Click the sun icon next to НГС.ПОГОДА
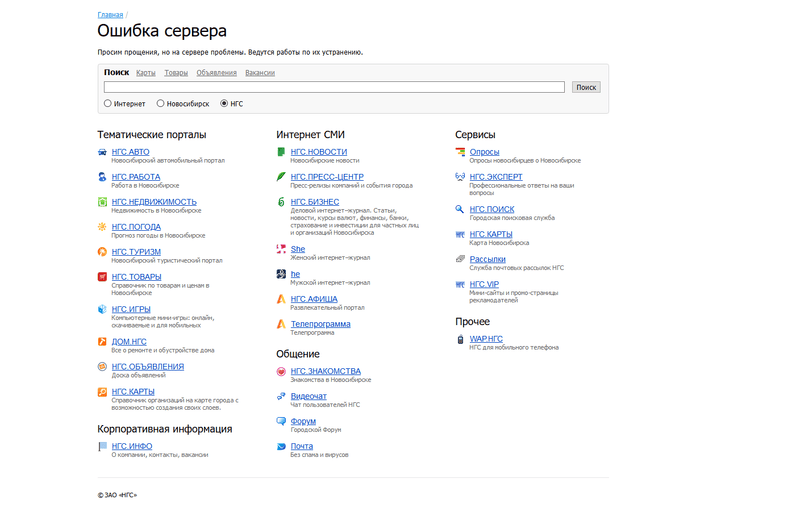 pyautogui.click(x=102, y=227)
